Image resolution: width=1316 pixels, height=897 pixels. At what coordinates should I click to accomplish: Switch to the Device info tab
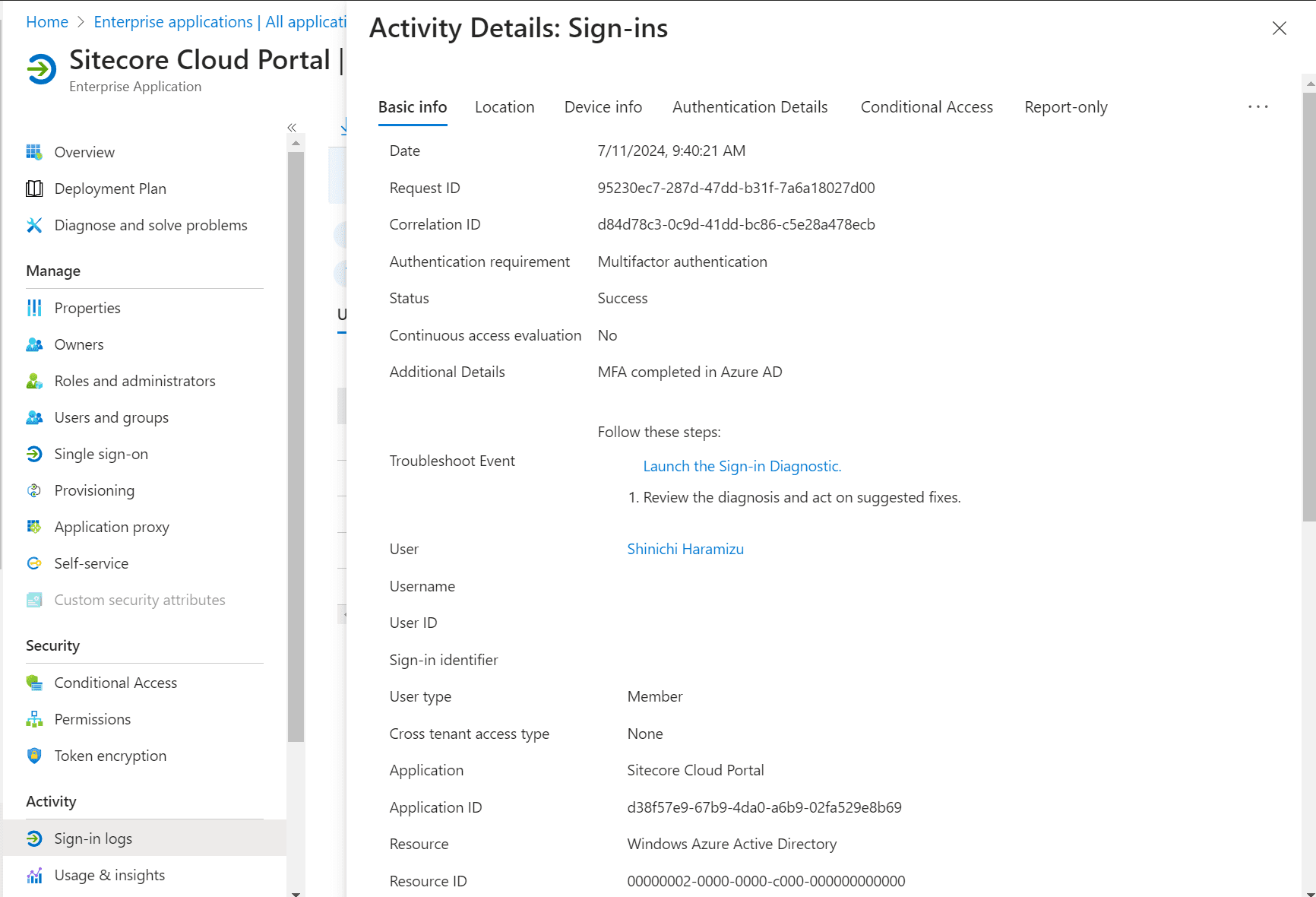603,107
